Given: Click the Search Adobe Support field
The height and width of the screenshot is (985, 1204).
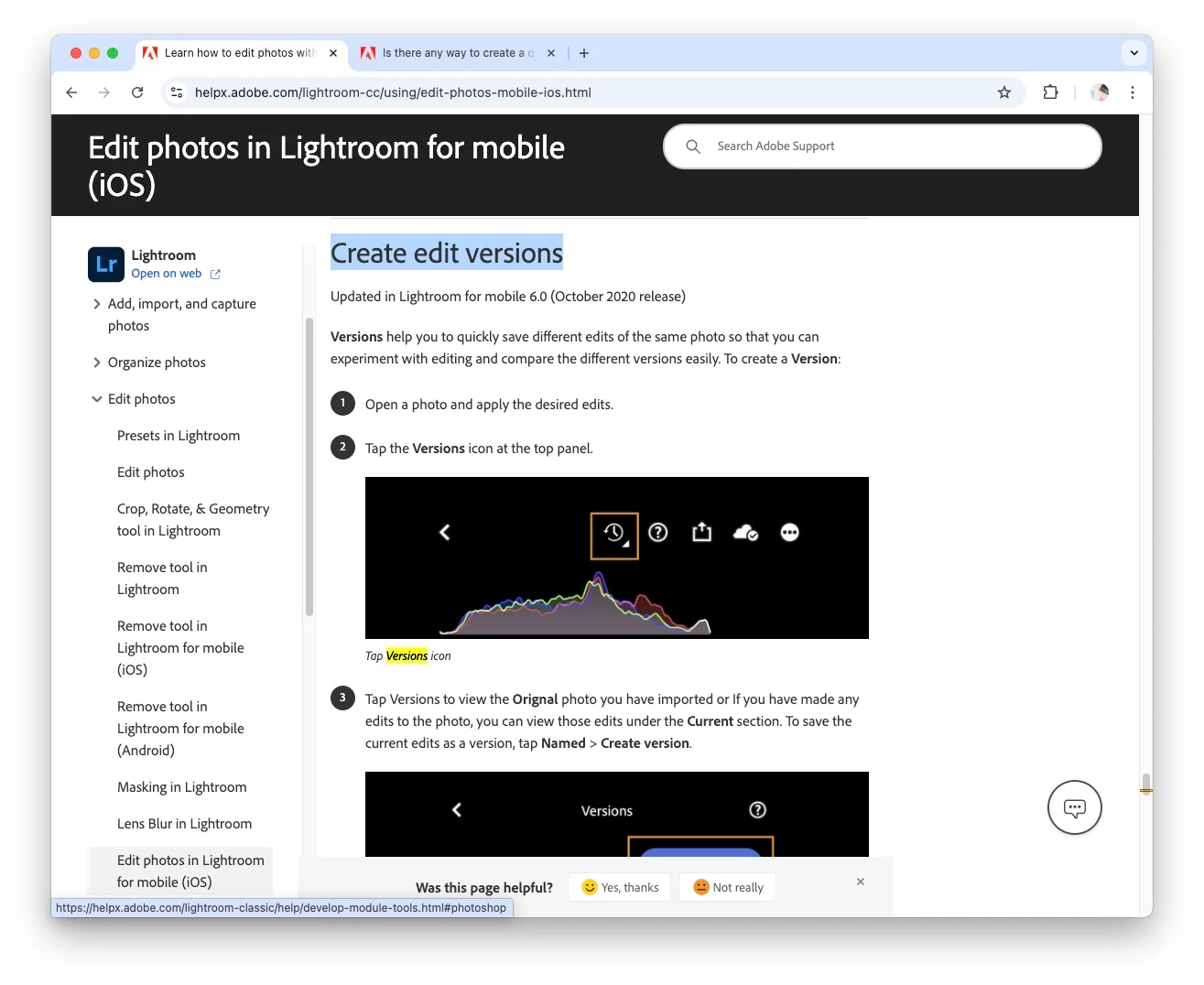Looking at the screenshot, I should coord(883,146).
